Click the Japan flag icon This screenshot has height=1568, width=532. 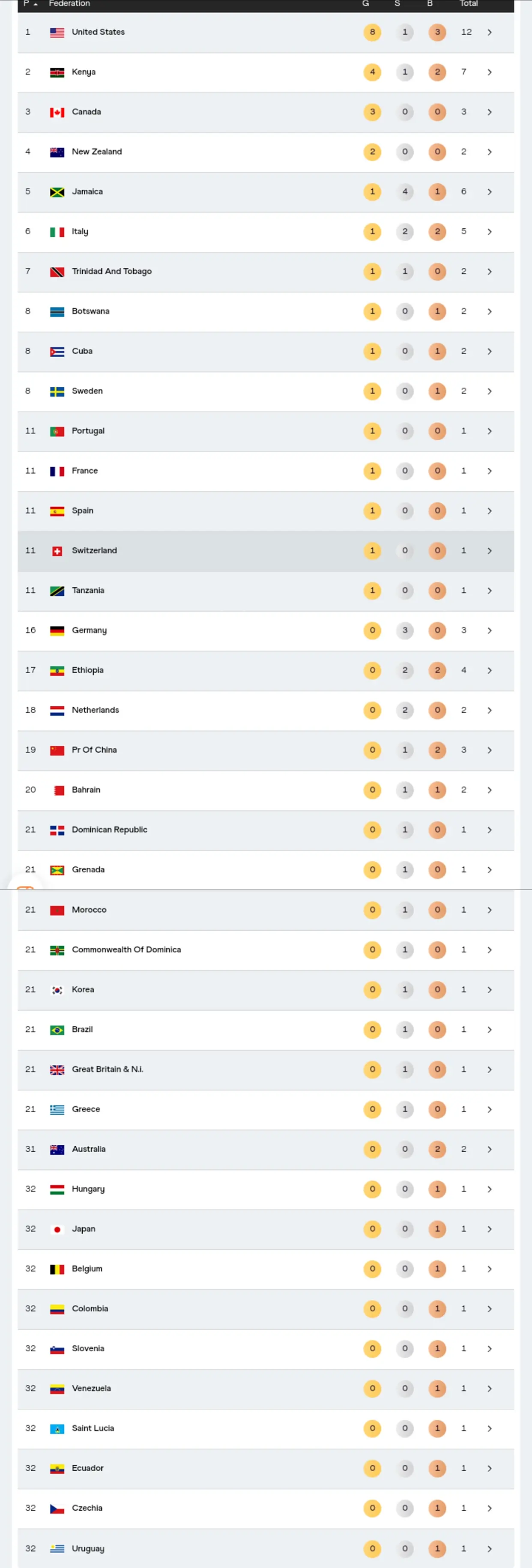coord(57,1230)
